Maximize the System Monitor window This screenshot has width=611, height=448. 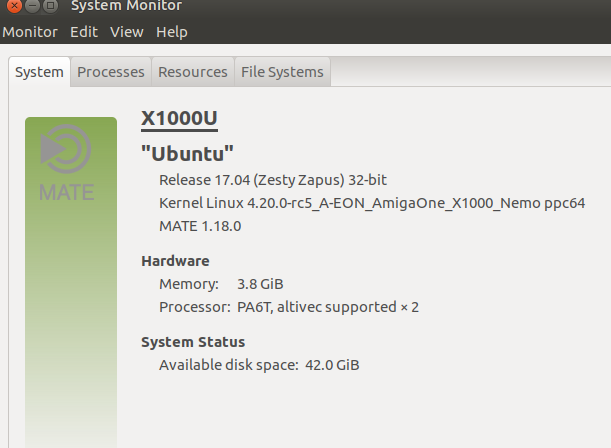coord(50,6)
